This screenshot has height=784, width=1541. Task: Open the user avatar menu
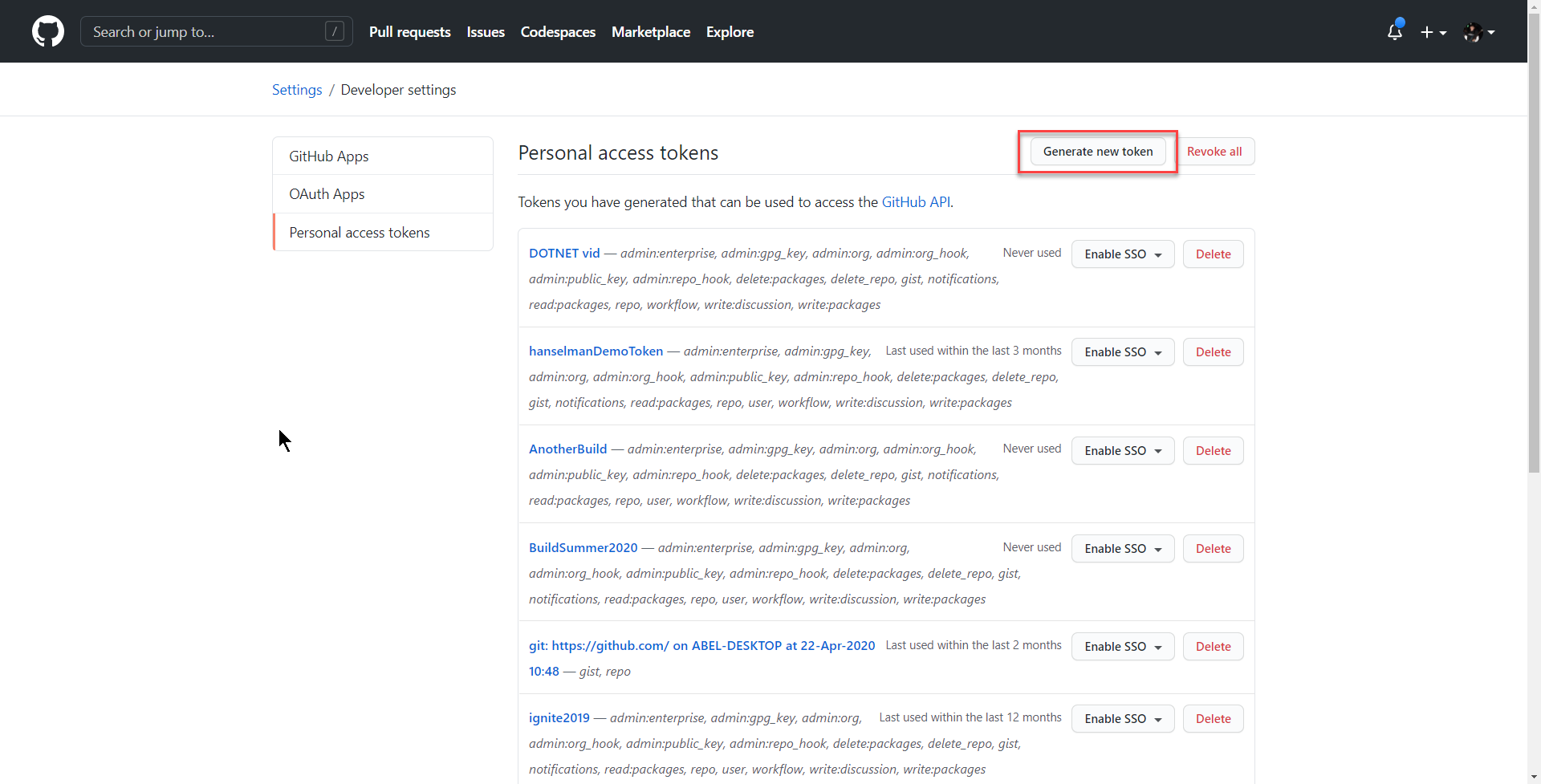point(1478,32)
